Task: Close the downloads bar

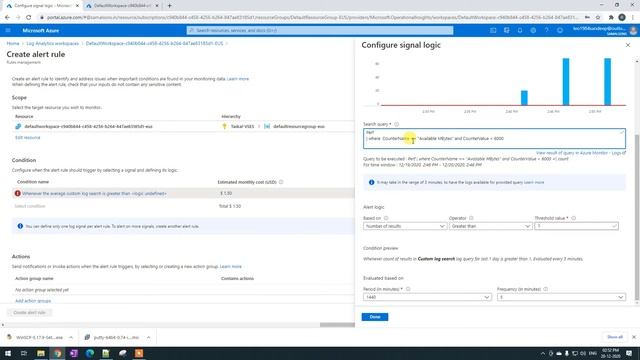Action: pyautogui.click(x=633, y=337)
